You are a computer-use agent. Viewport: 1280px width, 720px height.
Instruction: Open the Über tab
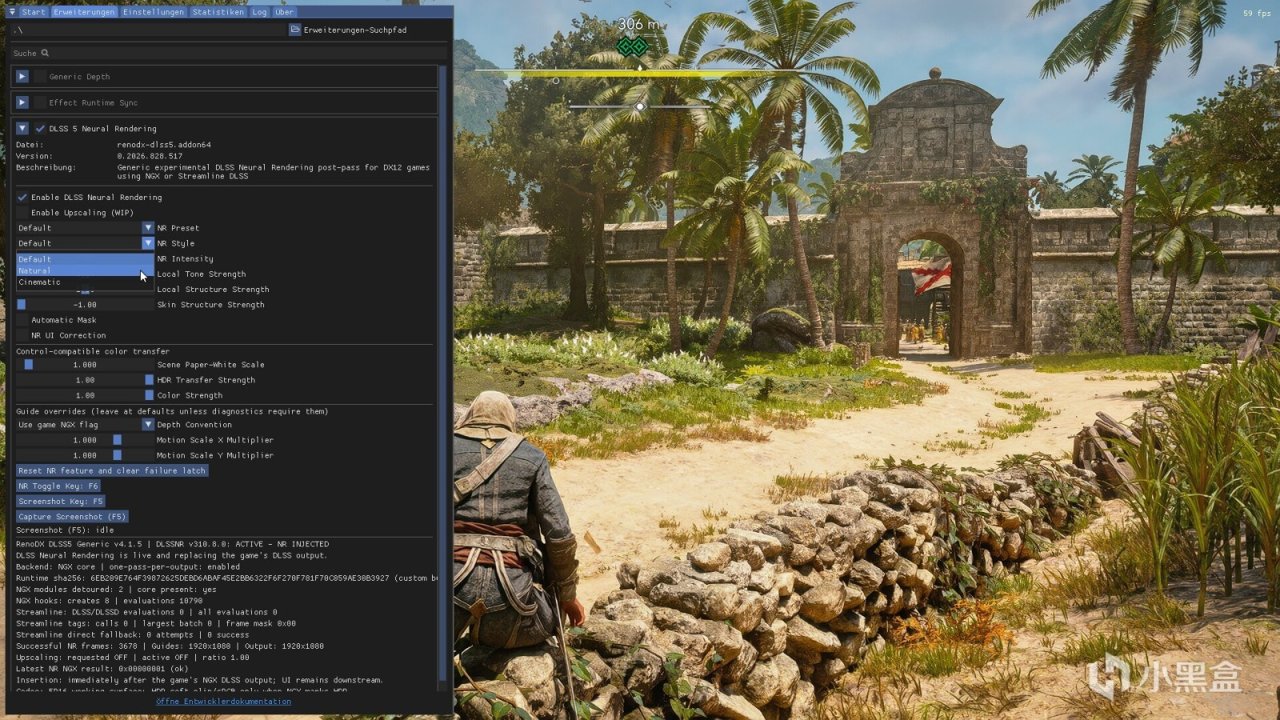[284, 12]
